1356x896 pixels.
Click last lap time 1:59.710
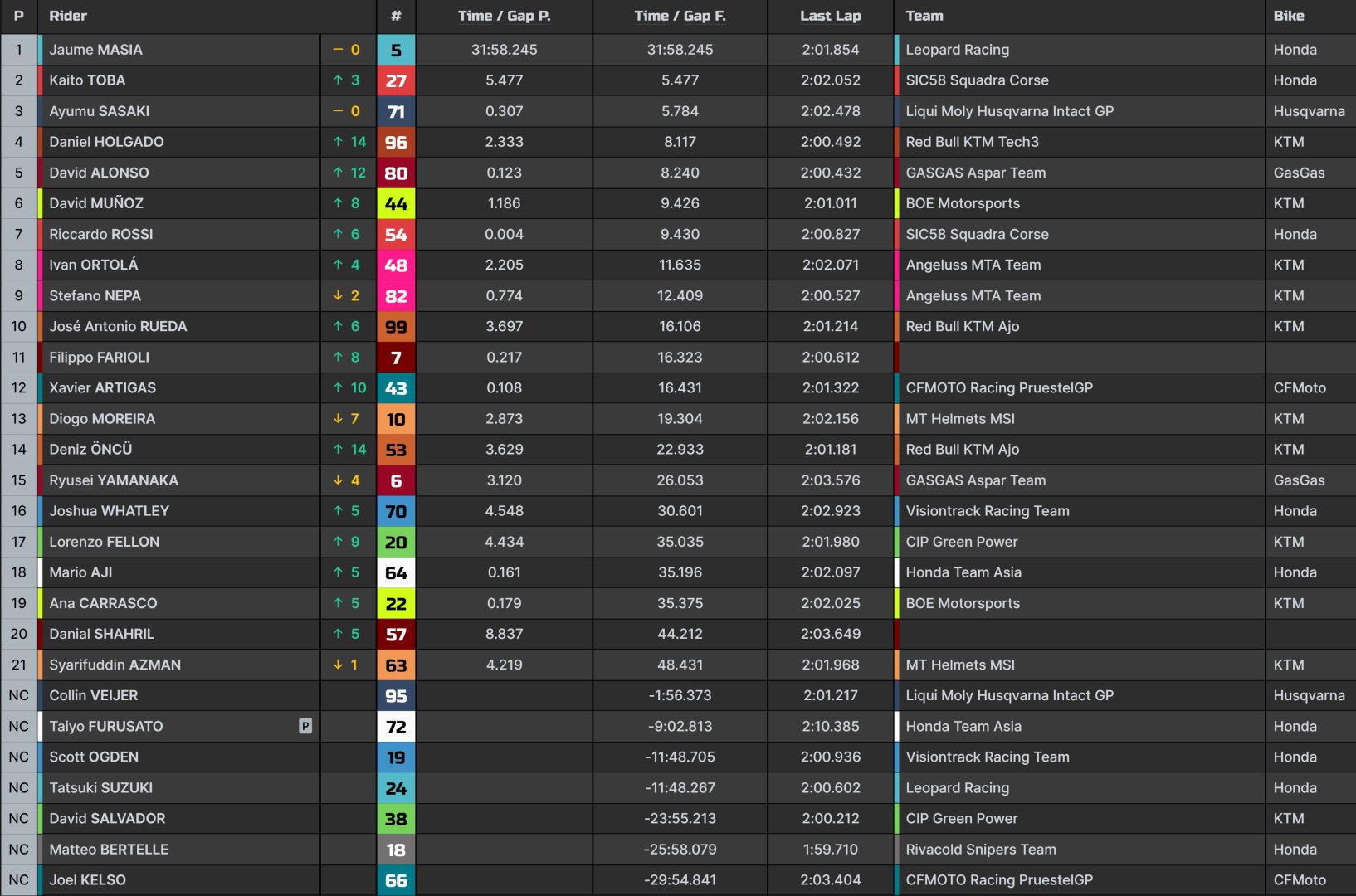pos(831,850)
